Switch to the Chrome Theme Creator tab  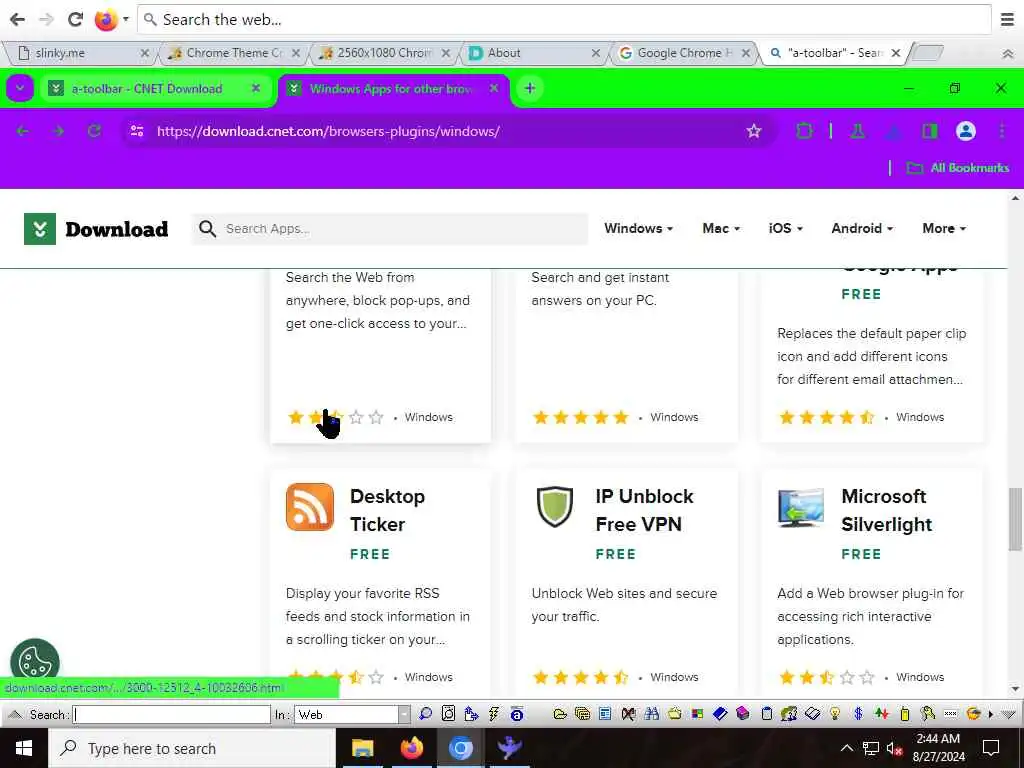point(232,53)
